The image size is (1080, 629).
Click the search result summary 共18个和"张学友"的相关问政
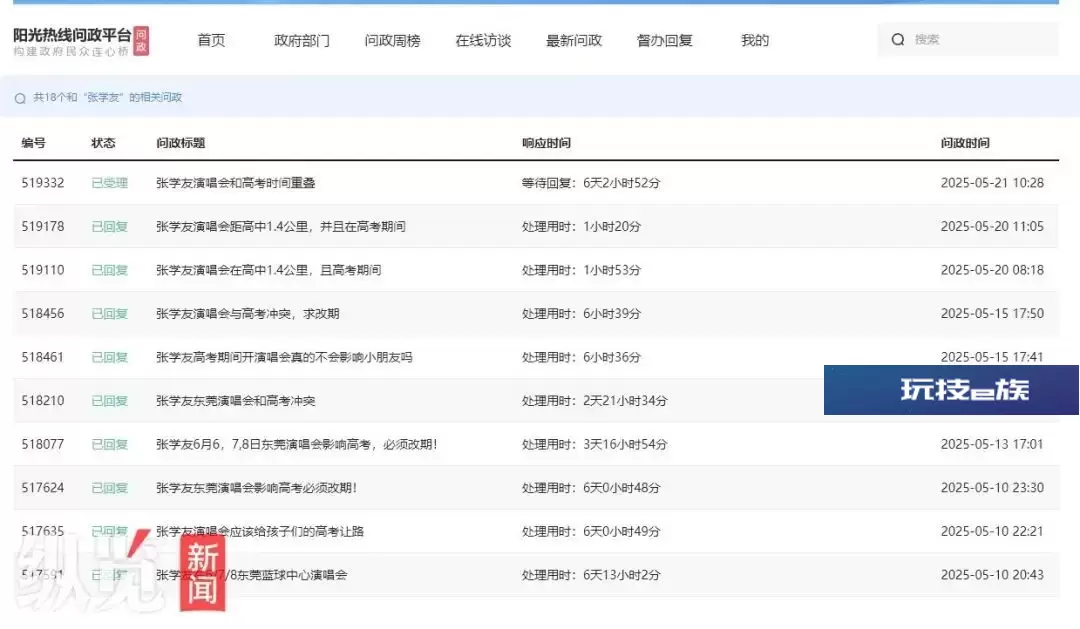[107, 97]
